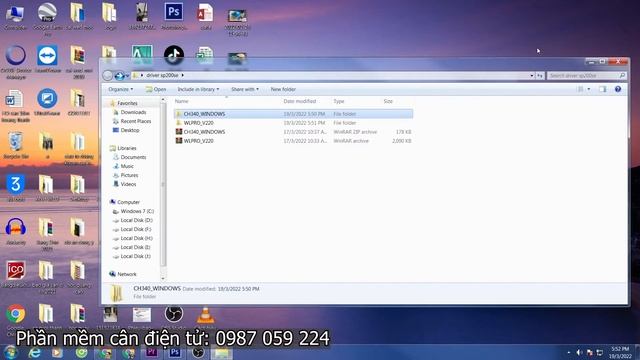The height and width of the screenshot is (360, 640).
Task: Open OBS Studio desktop shortcut
Action: (x=174, y=314)
